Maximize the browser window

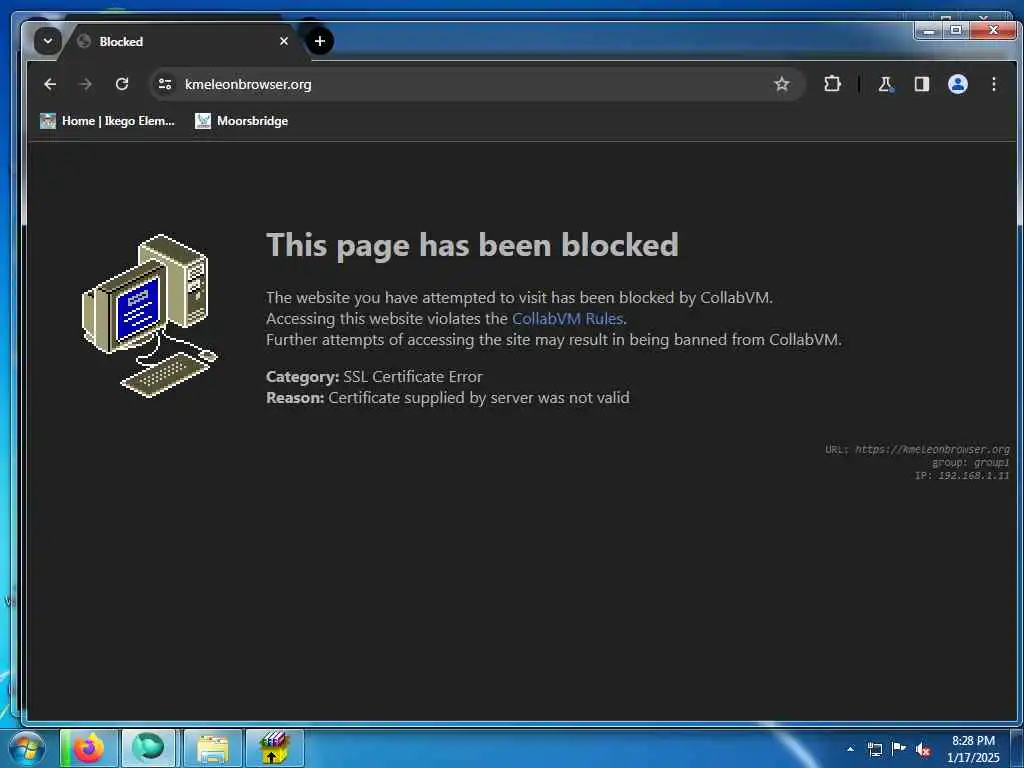click(956, 30)
